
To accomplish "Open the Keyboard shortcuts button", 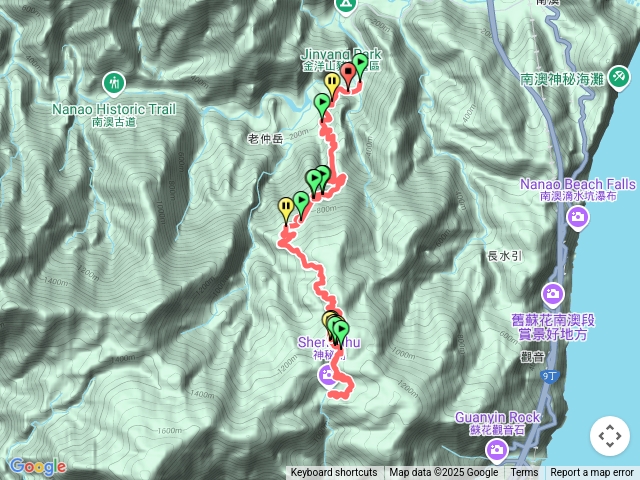I will tap(334, 473).
